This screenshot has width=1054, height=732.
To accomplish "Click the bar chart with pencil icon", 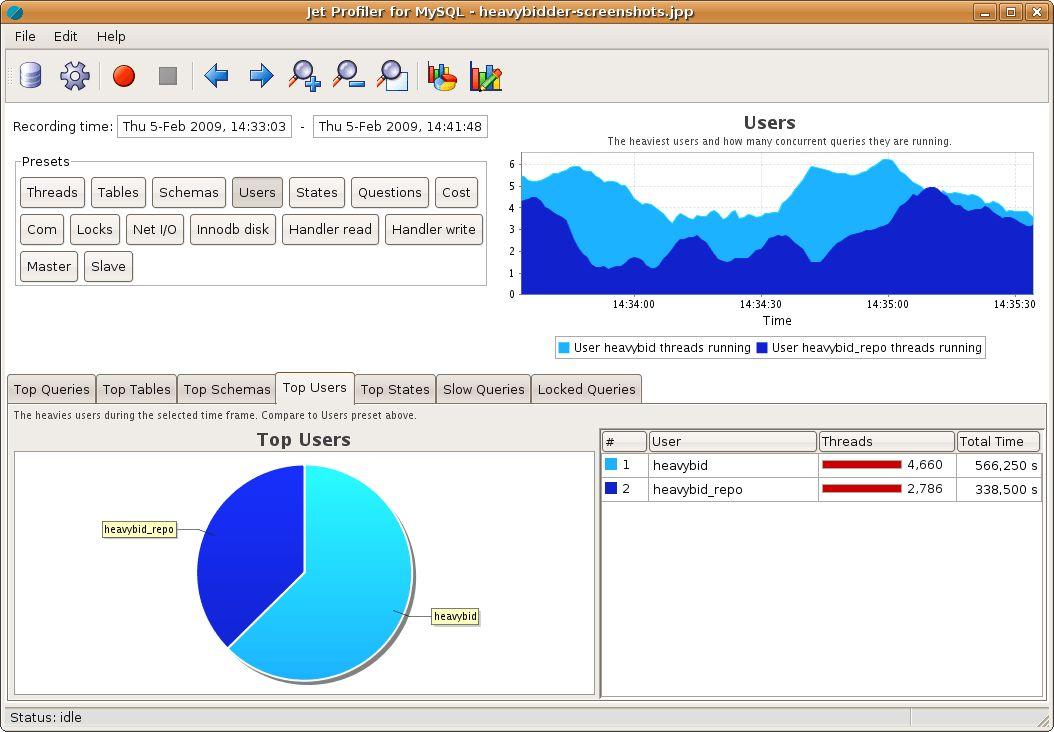I will click(486, 76).
